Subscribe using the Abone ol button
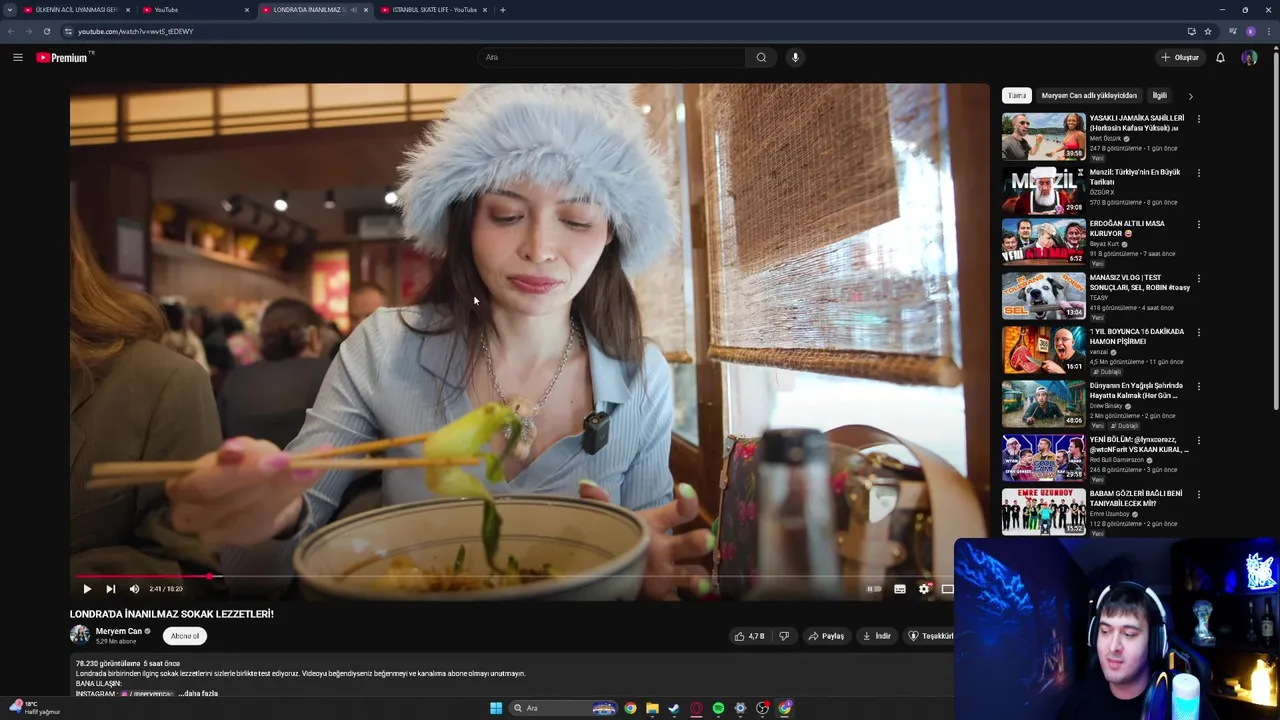The width and height of the screenshot is (1280, 720). [x=184, y=636]
